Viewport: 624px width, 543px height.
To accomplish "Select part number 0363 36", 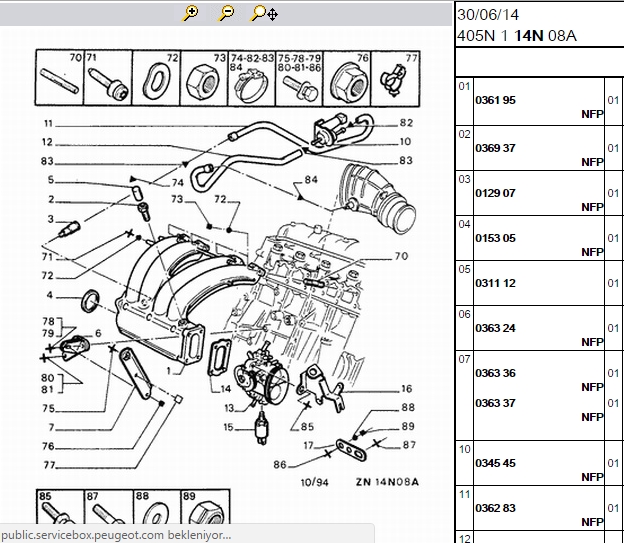I will pyautogui.click(x=495, y=373).
